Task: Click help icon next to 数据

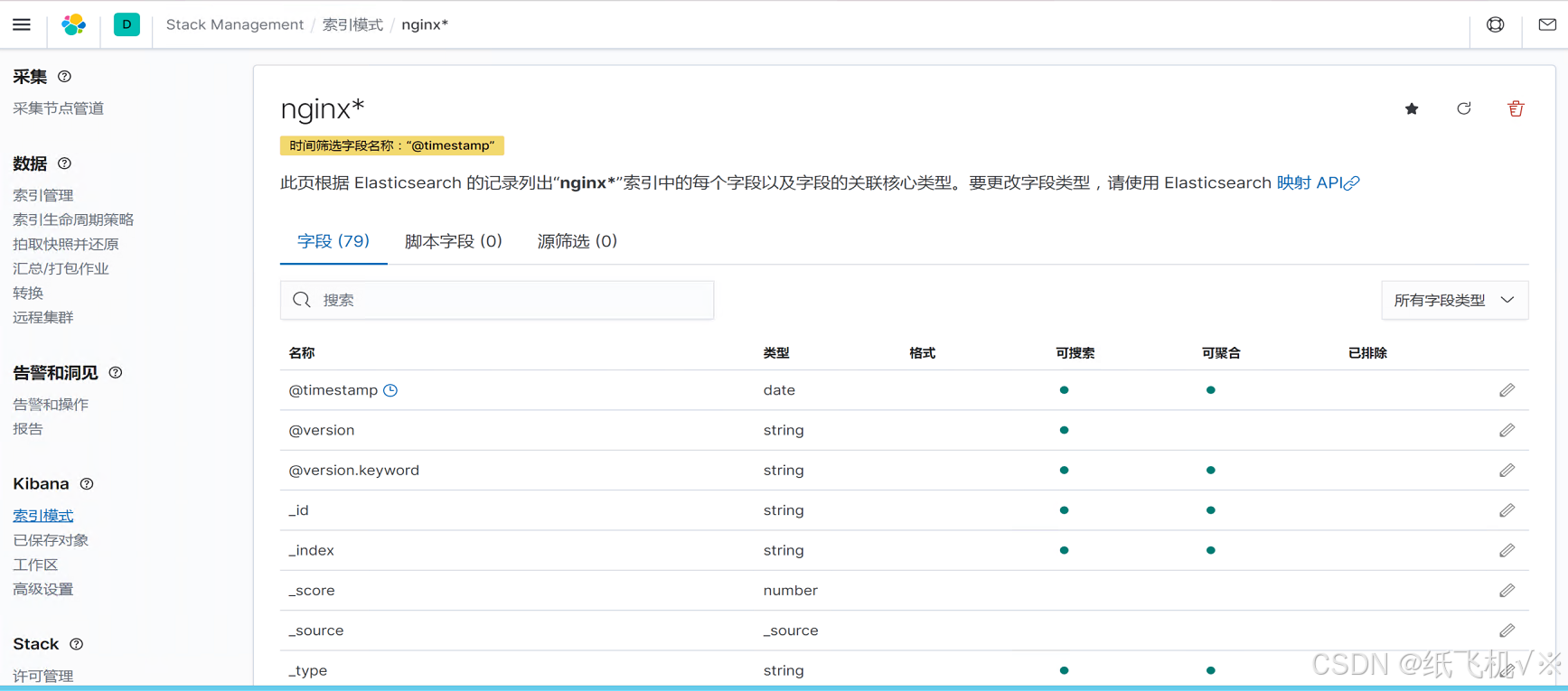Action: 64,163
